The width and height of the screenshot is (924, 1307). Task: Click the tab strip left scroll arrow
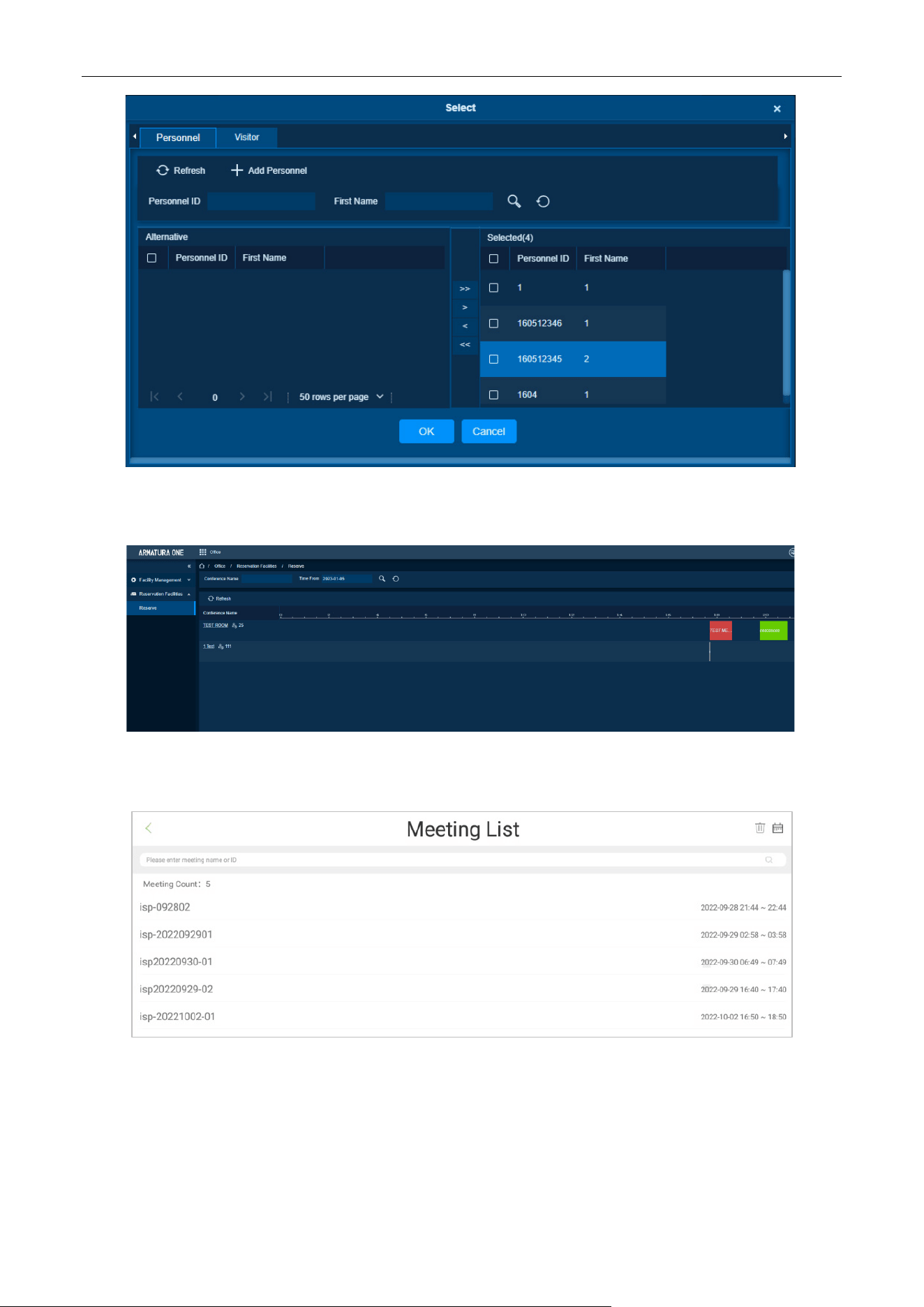coord(135,136)
